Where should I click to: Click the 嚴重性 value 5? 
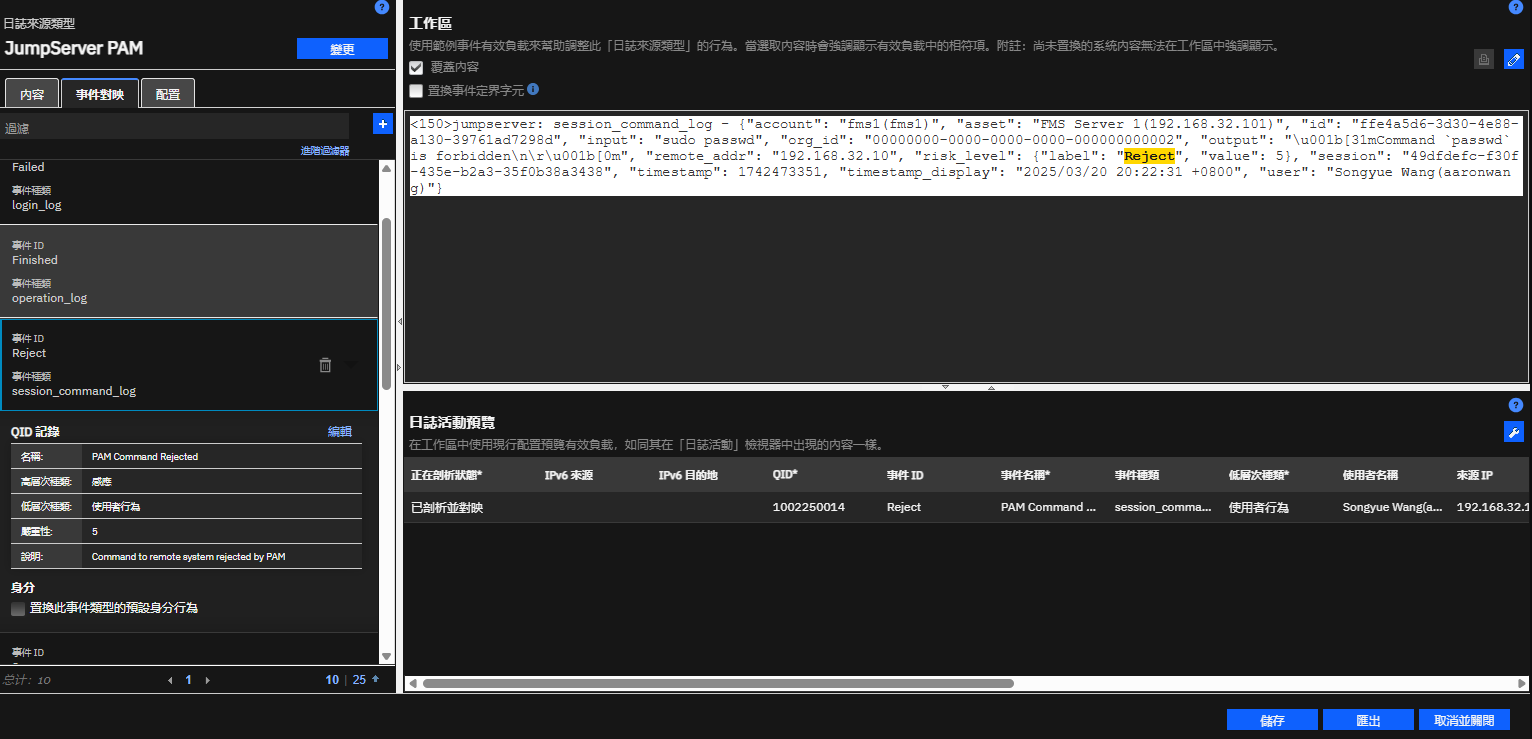point(95,531)
